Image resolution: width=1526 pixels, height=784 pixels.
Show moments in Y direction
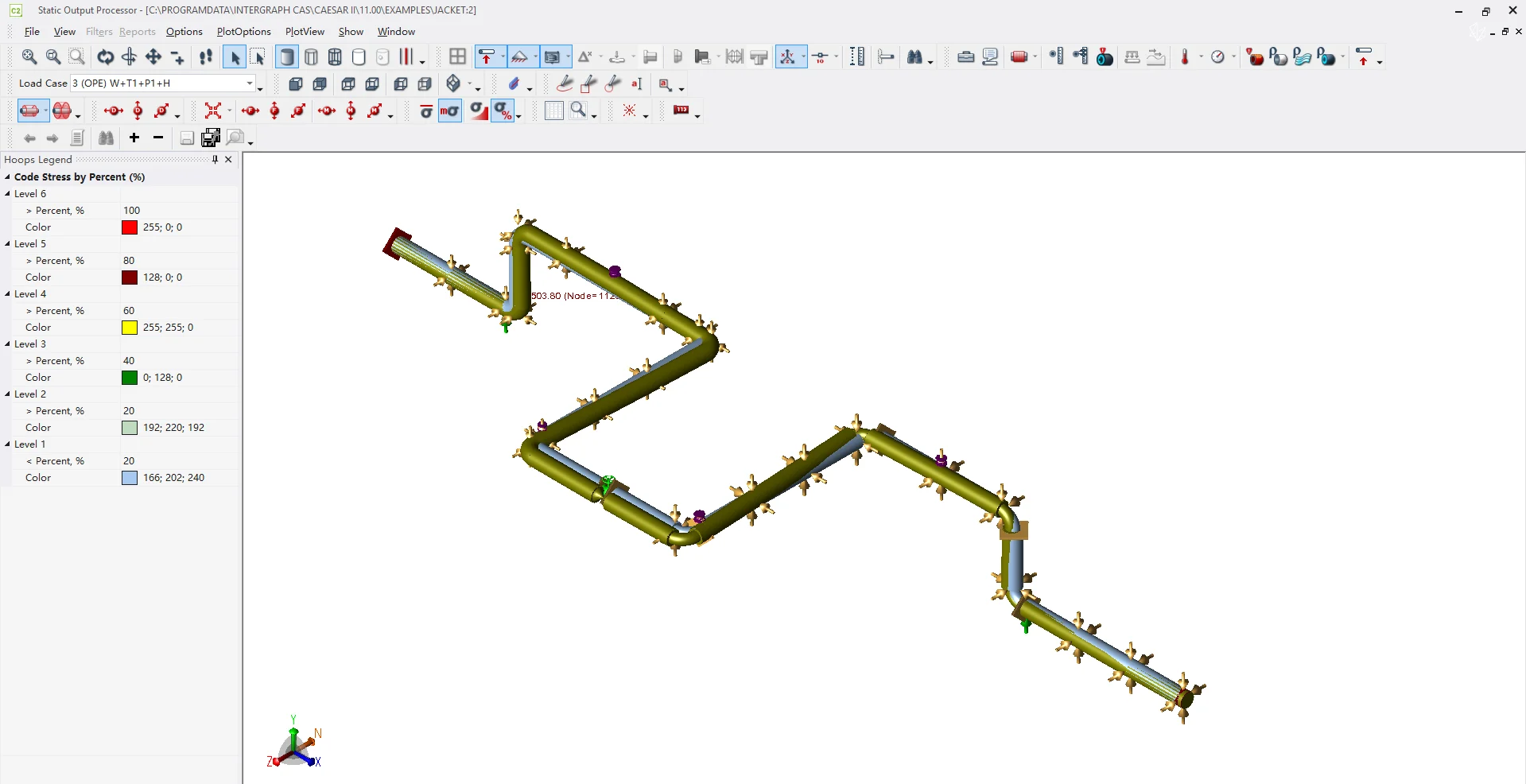(x=351, y=111)
